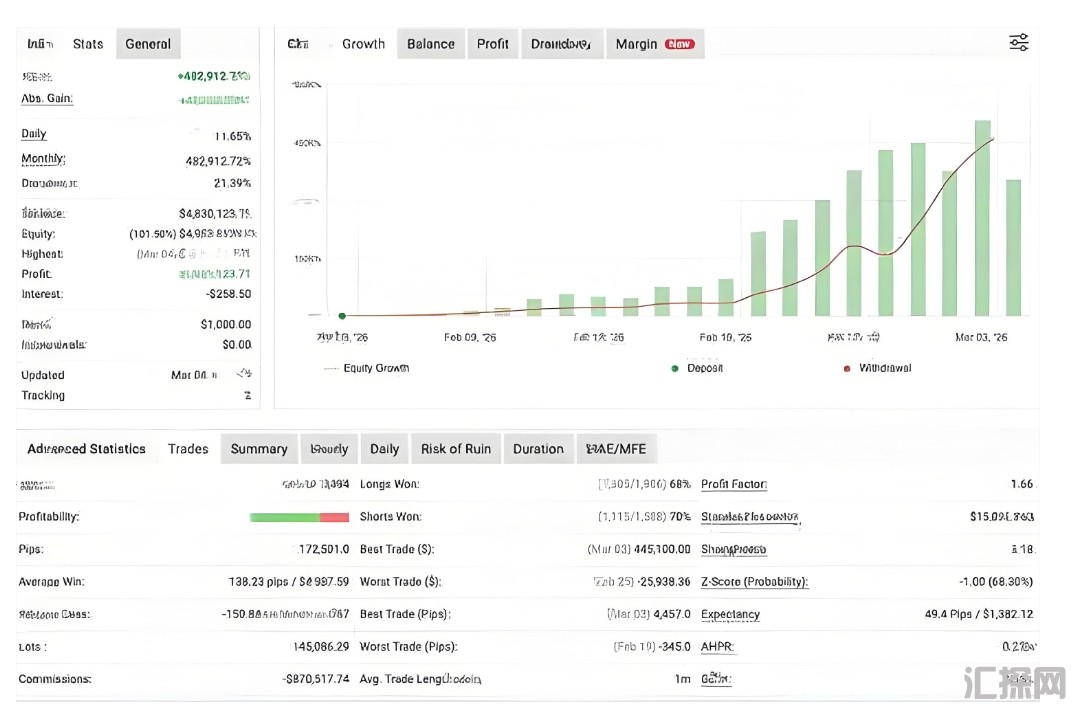Switch to the Balance chart tab

click(431, 44)
